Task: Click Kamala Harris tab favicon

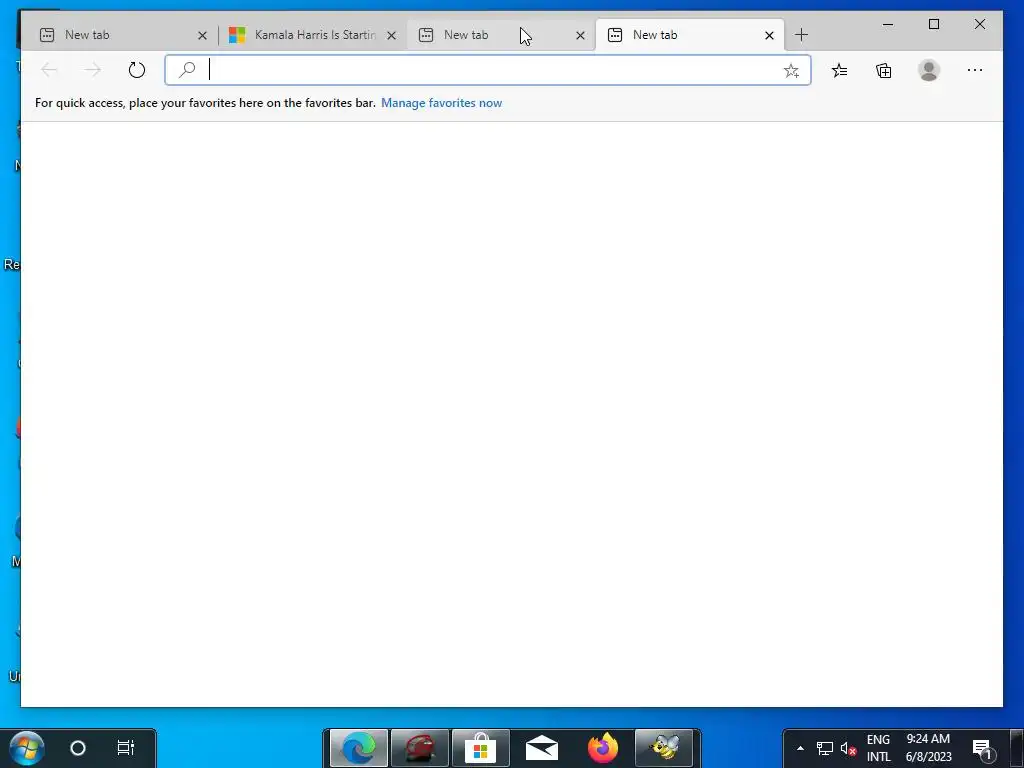Action: click(237, 35)
